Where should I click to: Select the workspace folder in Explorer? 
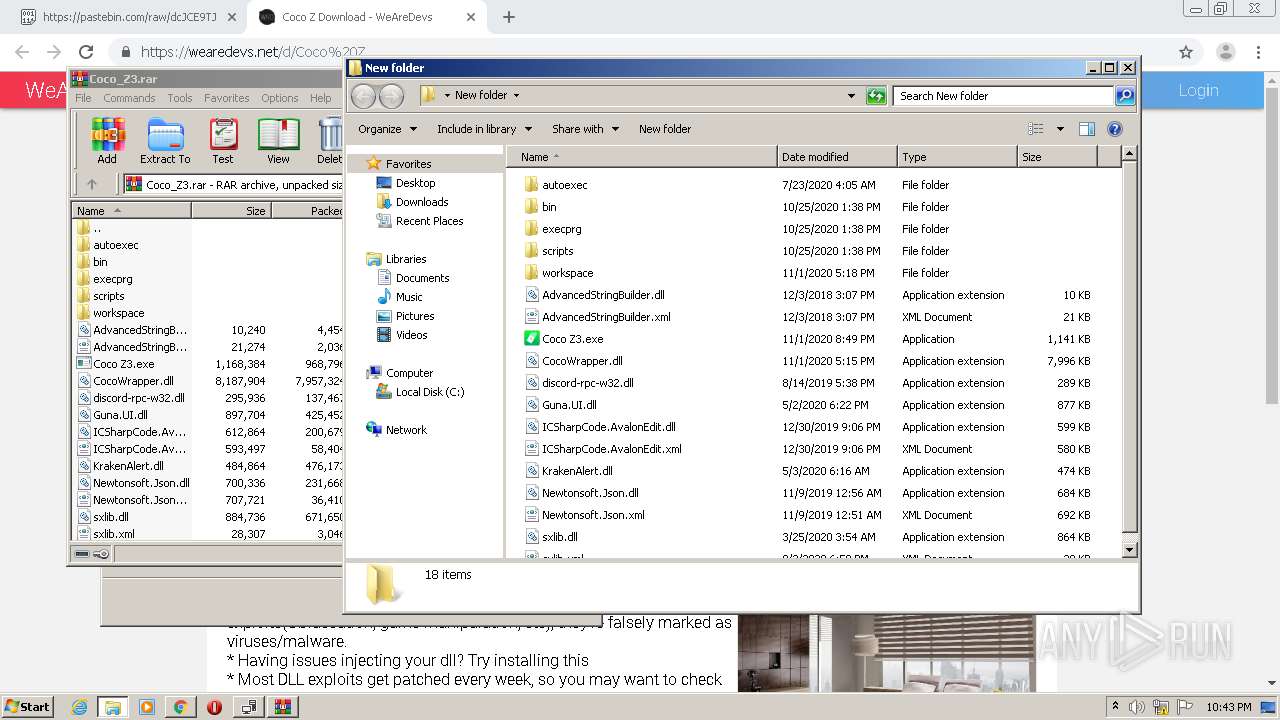point(568,273)
